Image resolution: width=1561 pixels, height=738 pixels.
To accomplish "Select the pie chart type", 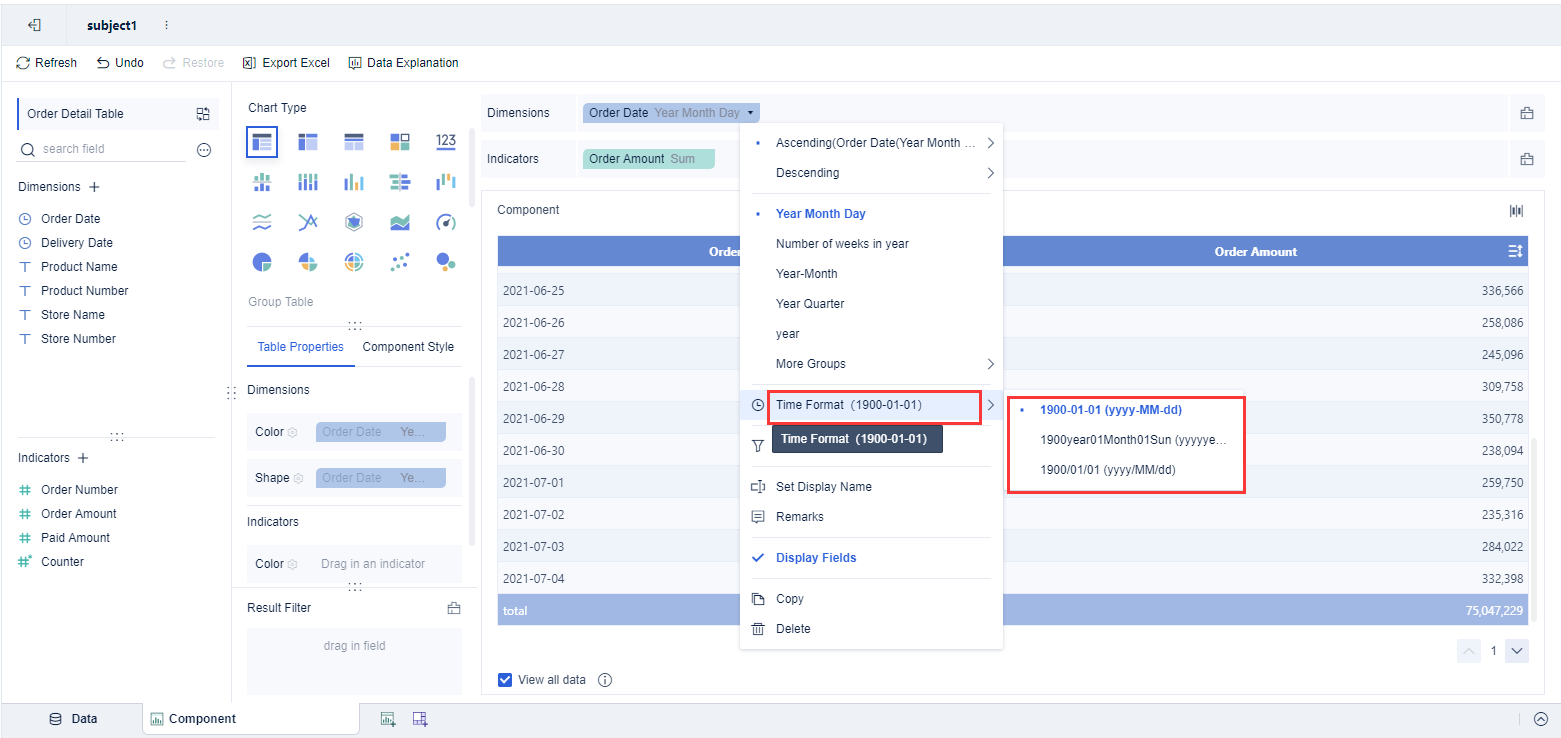I will tap(262, 261).
